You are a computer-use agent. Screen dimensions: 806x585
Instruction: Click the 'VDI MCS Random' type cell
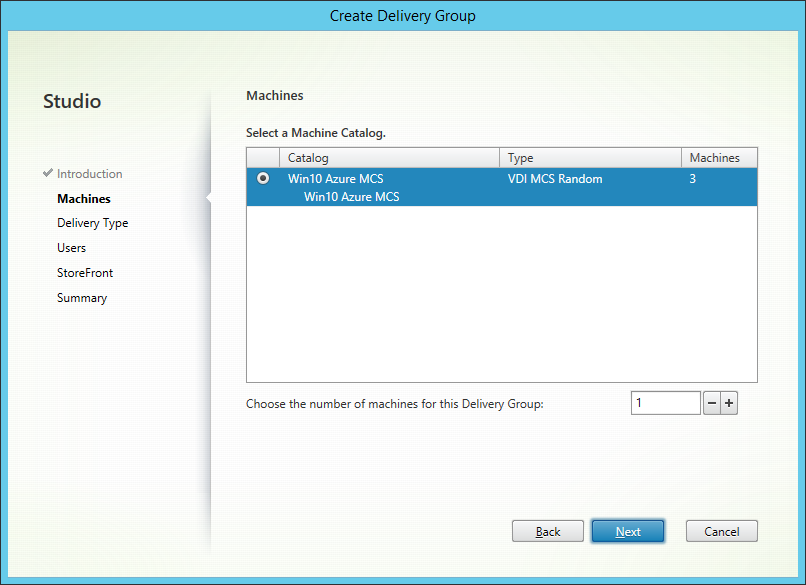pyautogui.click(x=555, y=179)
